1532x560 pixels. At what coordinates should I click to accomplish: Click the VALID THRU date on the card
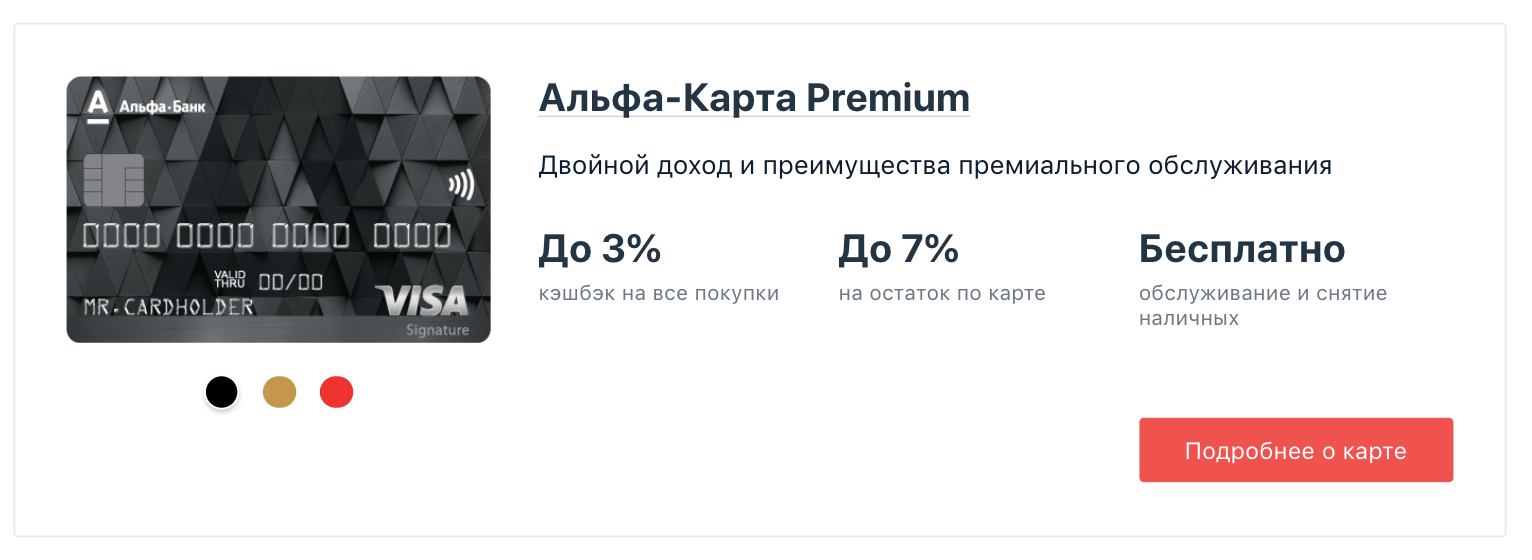(270, 281)
